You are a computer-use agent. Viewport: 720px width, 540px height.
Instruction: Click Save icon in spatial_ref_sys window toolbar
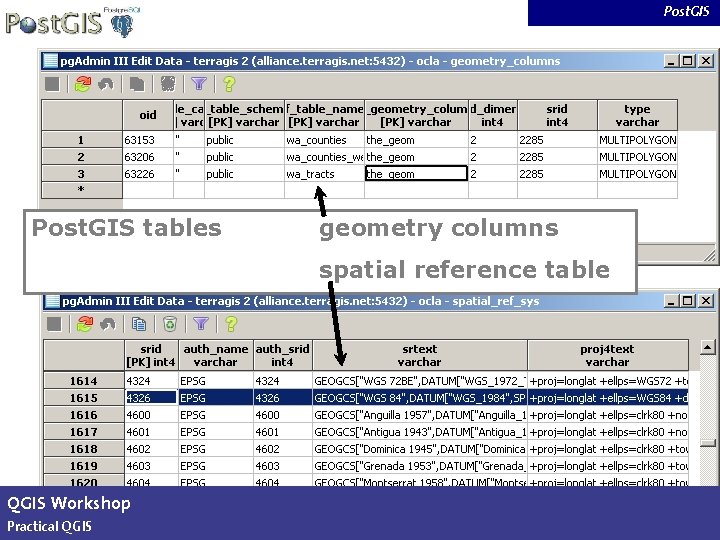54,324
